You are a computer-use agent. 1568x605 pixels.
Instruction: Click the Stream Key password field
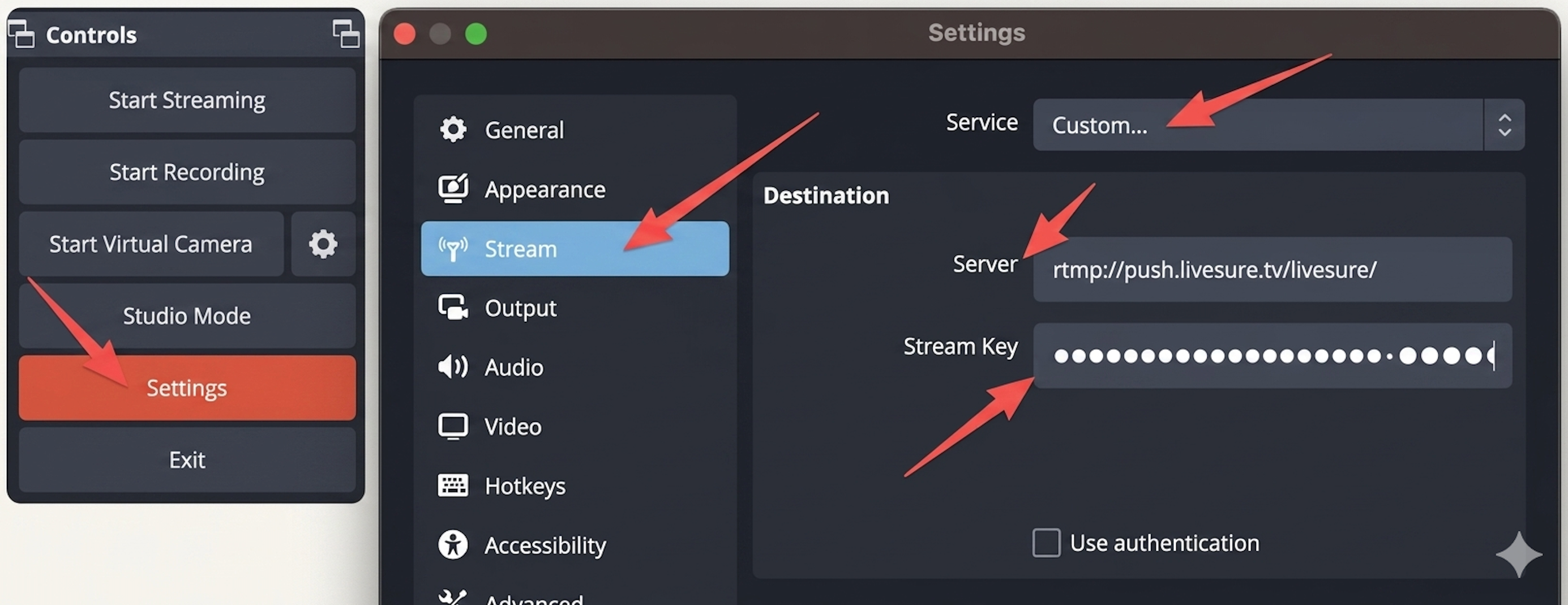click(1272, 355)
